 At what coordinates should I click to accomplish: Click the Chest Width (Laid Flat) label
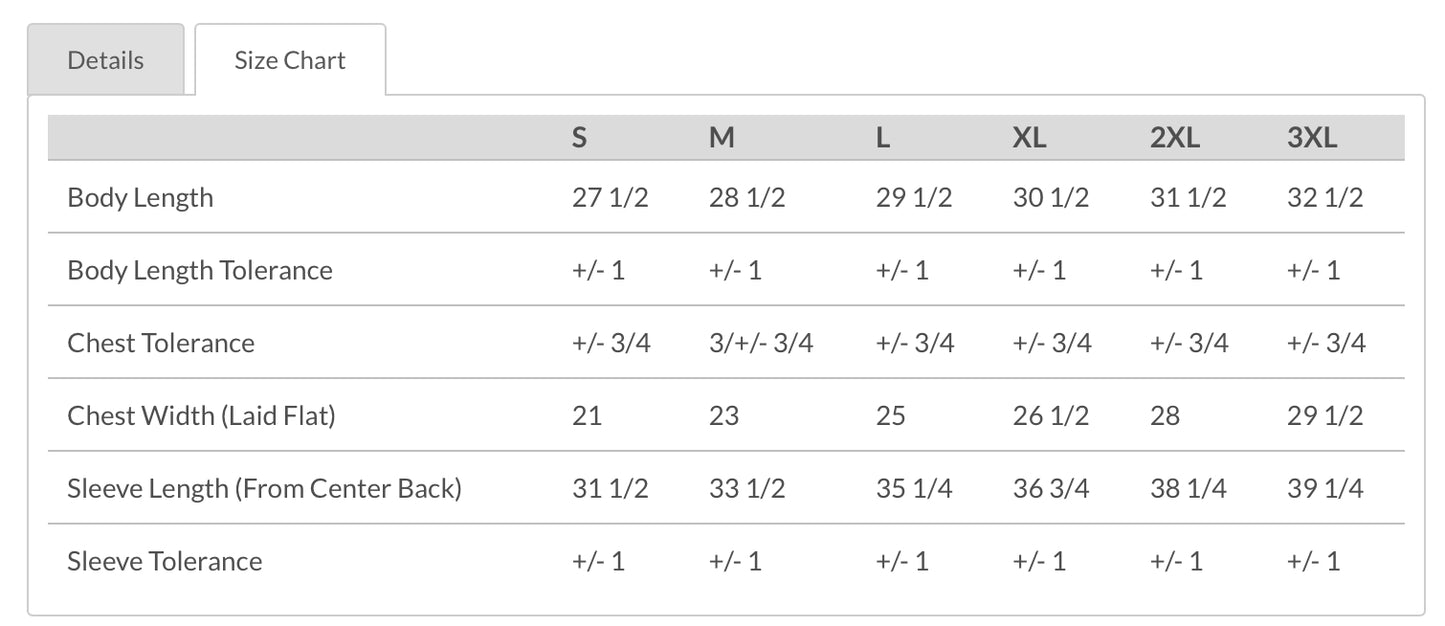point(201,415)
